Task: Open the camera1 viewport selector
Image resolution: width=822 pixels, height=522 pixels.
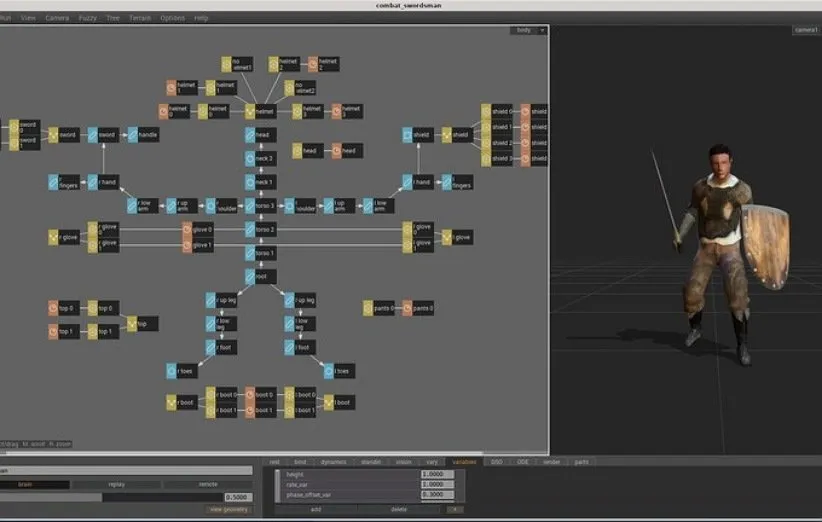Action: pos(804,30)
